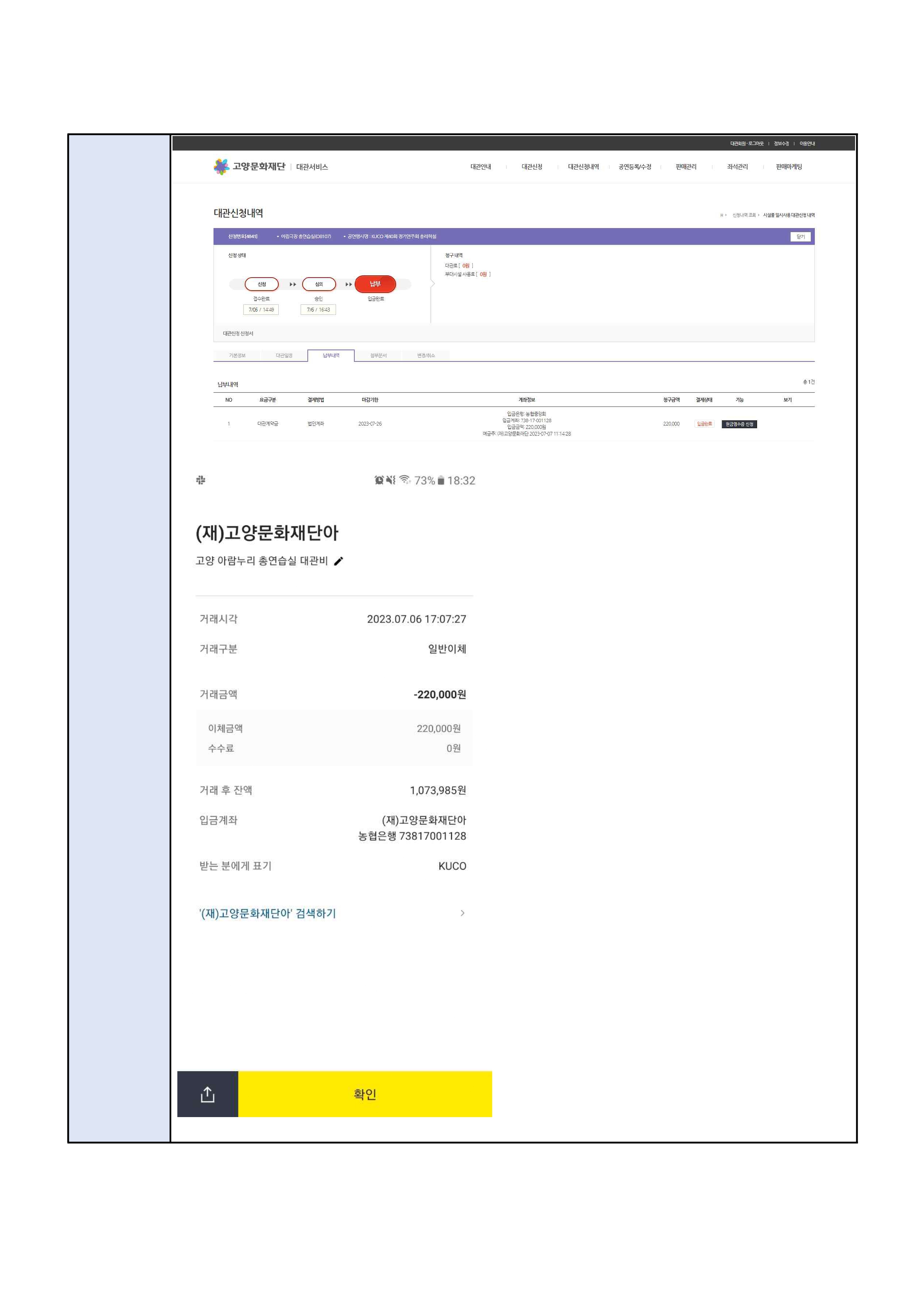Click the 신청내역 조회 breadcrumb
This screenshot has height=1306, width=924.
coord(744,215)
